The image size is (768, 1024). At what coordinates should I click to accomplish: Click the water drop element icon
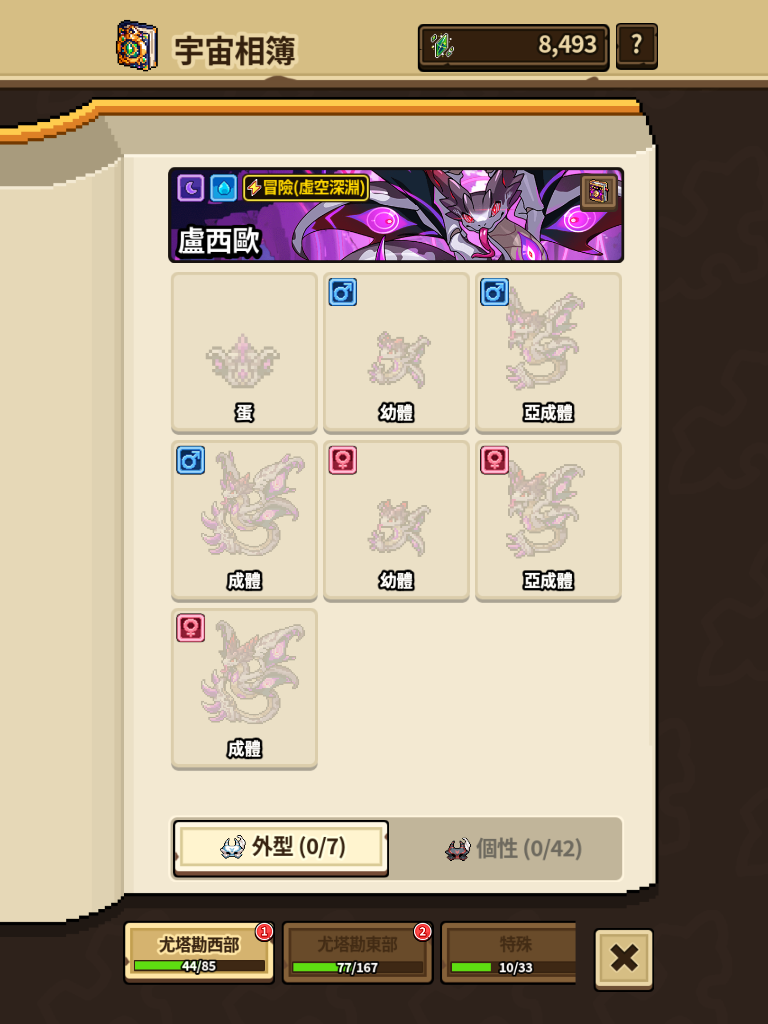click(x=224, y=188)
